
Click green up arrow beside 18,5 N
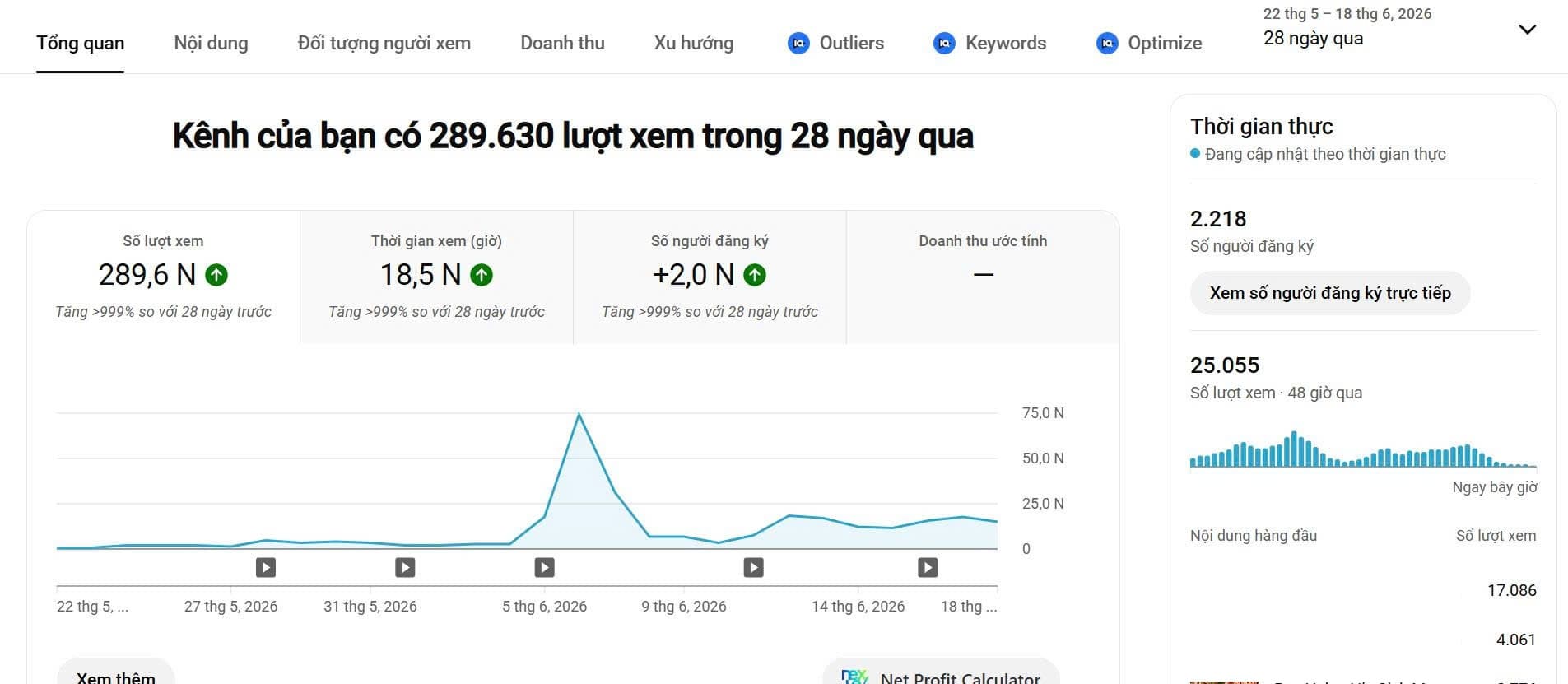coord(482,275)
